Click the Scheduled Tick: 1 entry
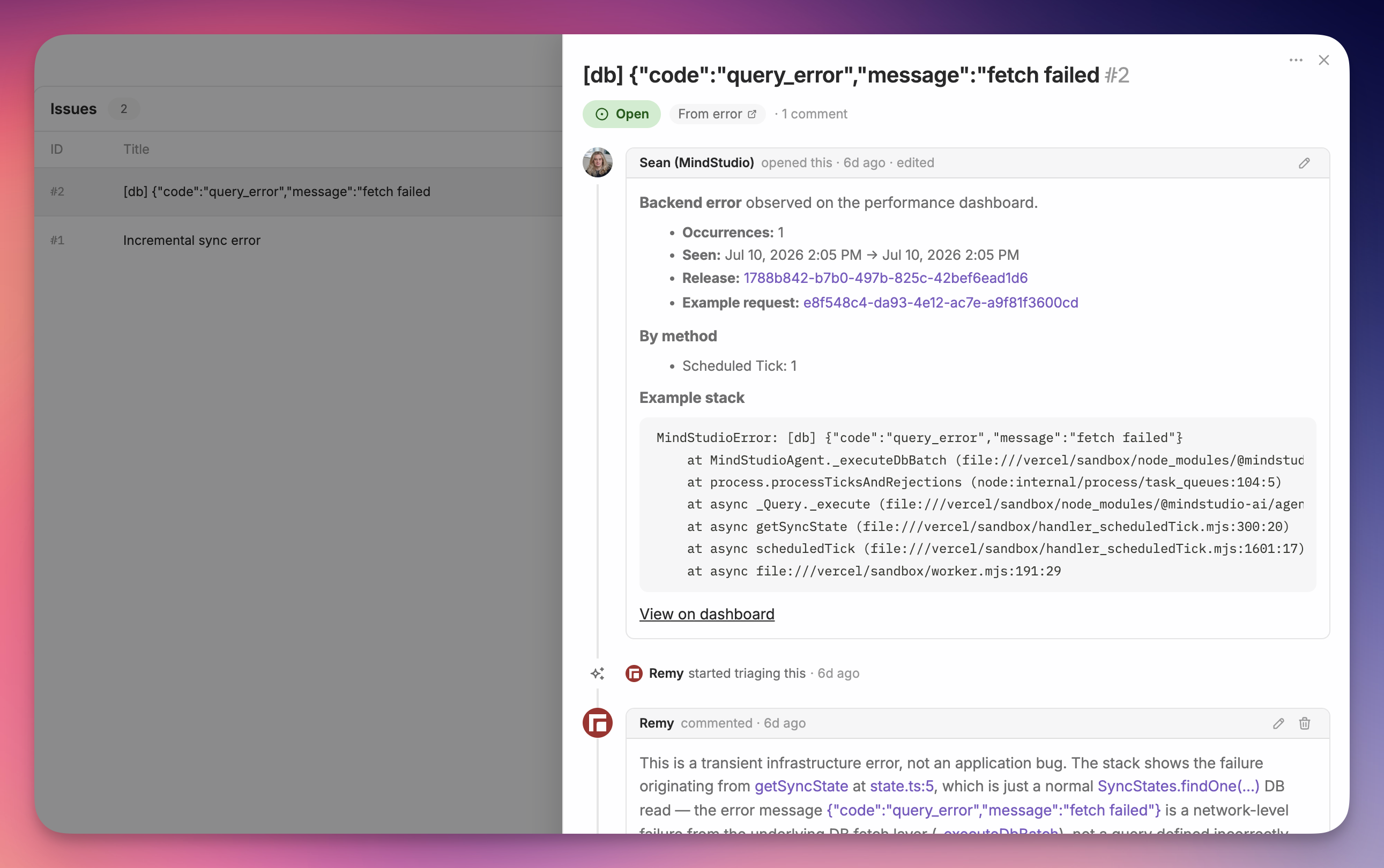 tap(739, 366)
